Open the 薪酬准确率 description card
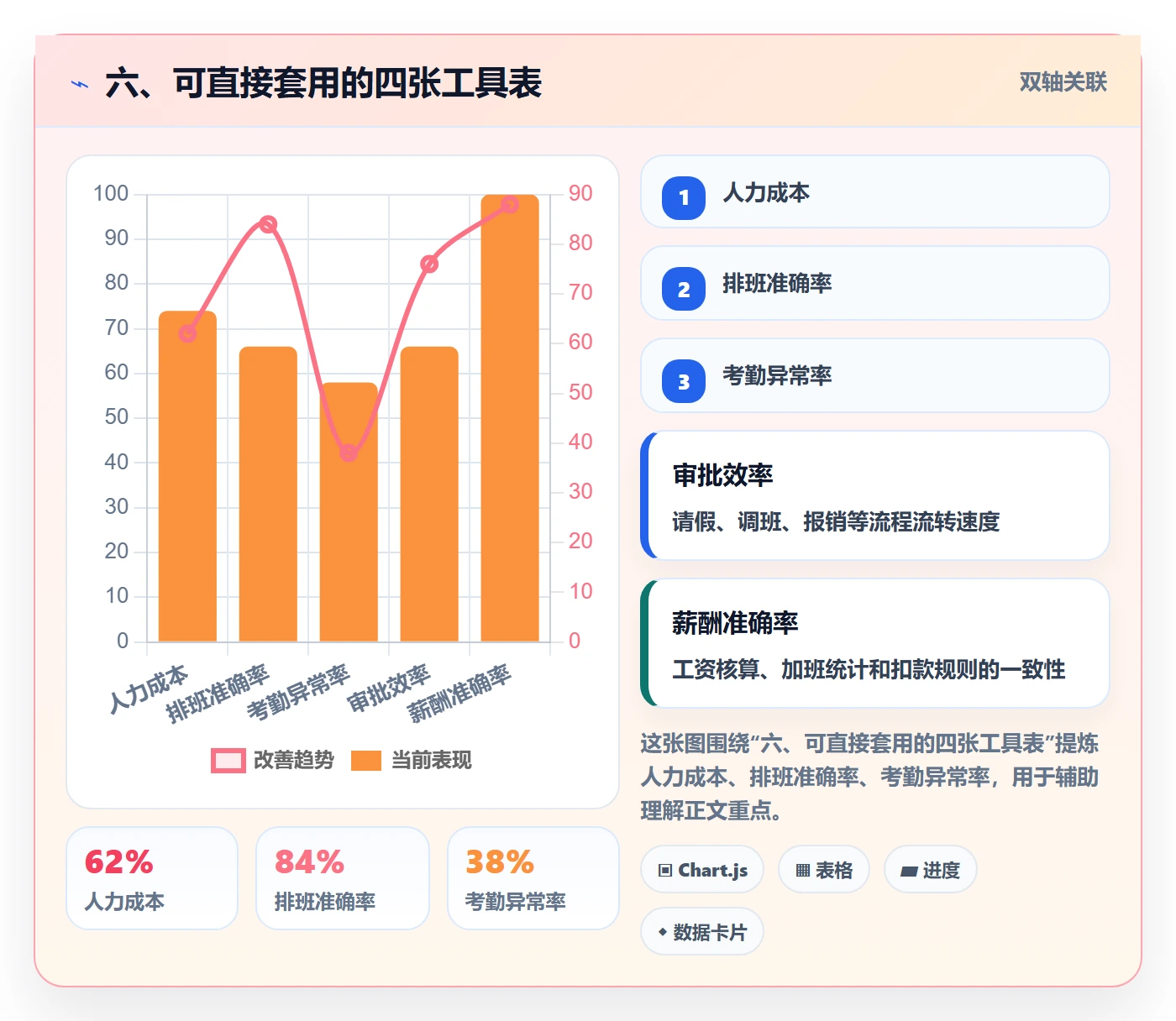This screenshot has width=1176, height=1021. click(x=875, y=643)
